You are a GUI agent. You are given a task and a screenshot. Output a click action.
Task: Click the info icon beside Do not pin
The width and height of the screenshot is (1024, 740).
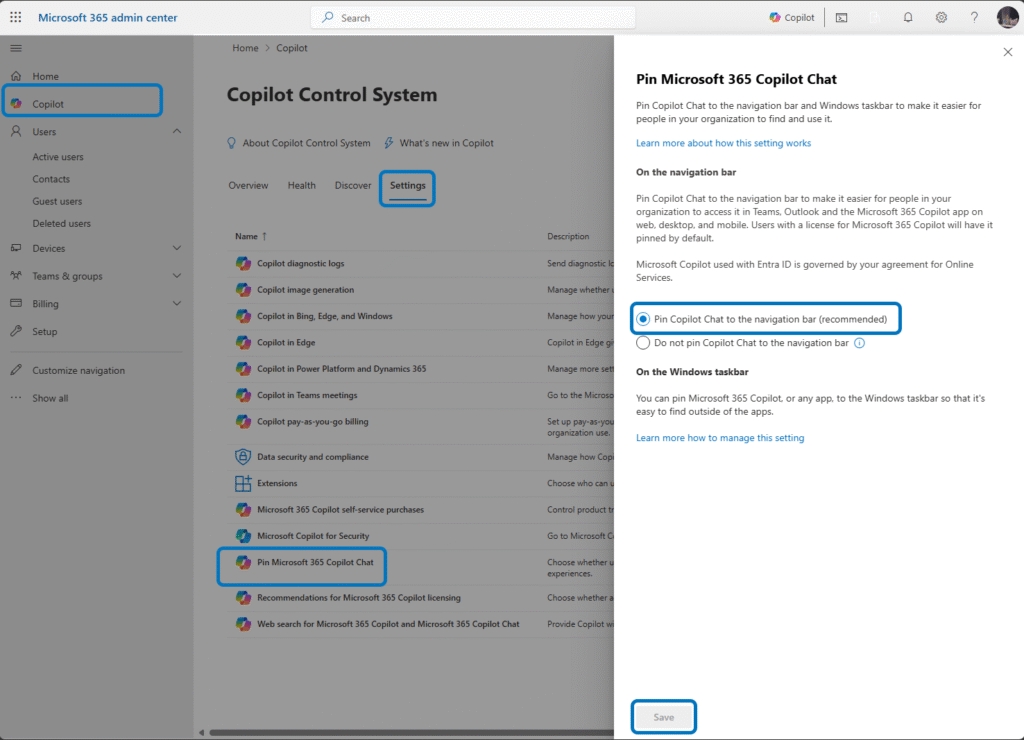pos(859,343)
